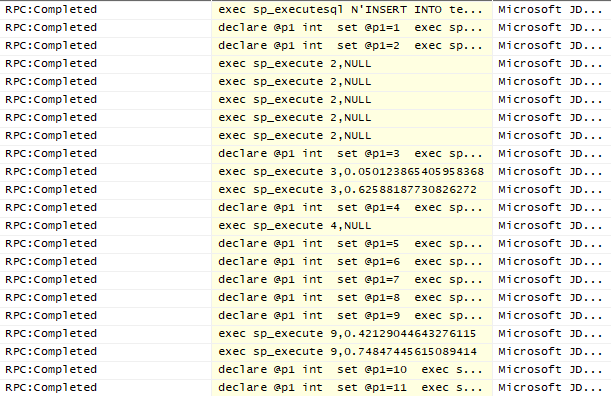Screen dimensions: 611x396
Task: Select 'Microsoft JD...' in the @p1=2 row
Action: tap(550, 46)
